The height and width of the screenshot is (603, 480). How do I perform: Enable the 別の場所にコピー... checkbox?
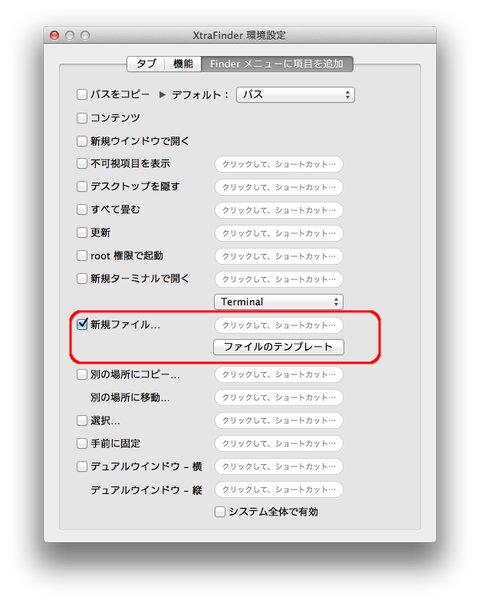[x=82, y=375]
